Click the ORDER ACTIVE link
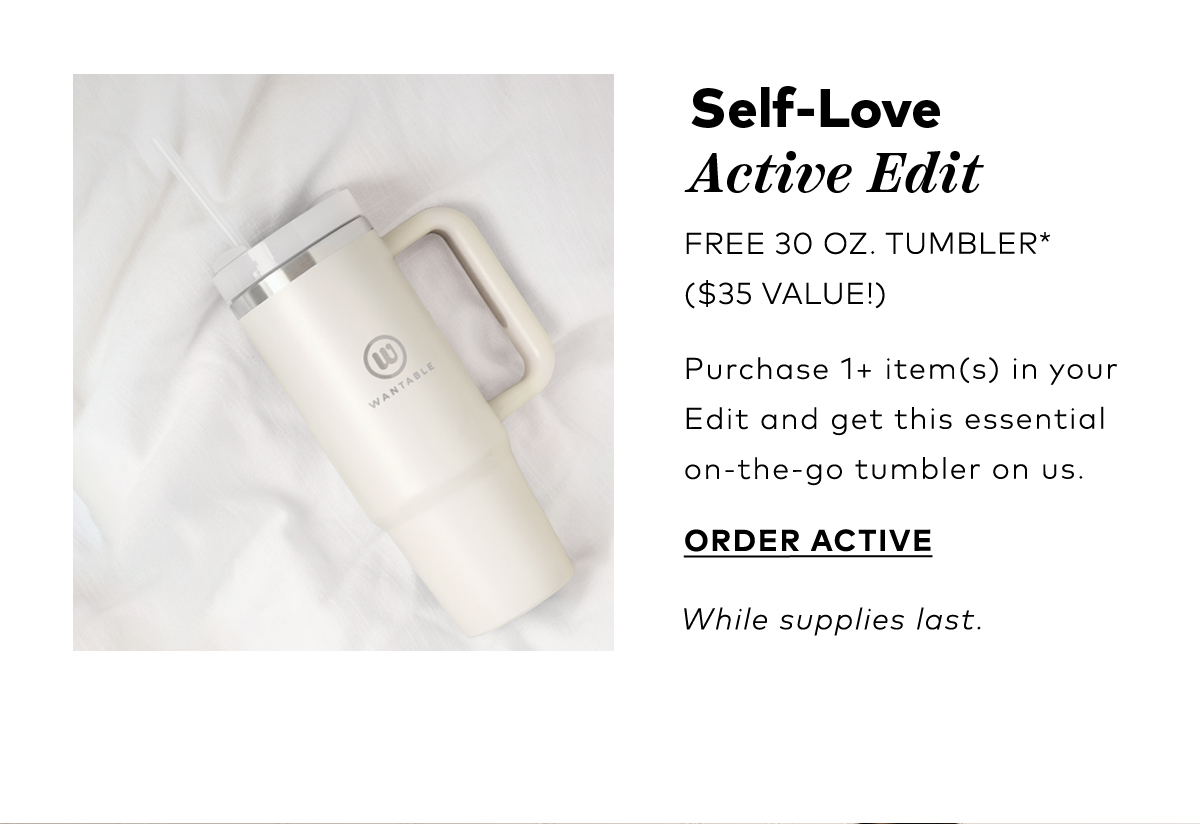1200x824 pixels. pyautogui.click(x=808, y=541)
